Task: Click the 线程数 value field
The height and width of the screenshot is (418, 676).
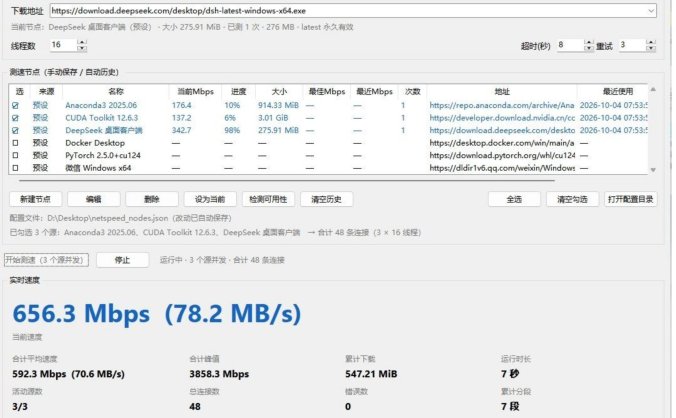Action: (x=63, y=45)
